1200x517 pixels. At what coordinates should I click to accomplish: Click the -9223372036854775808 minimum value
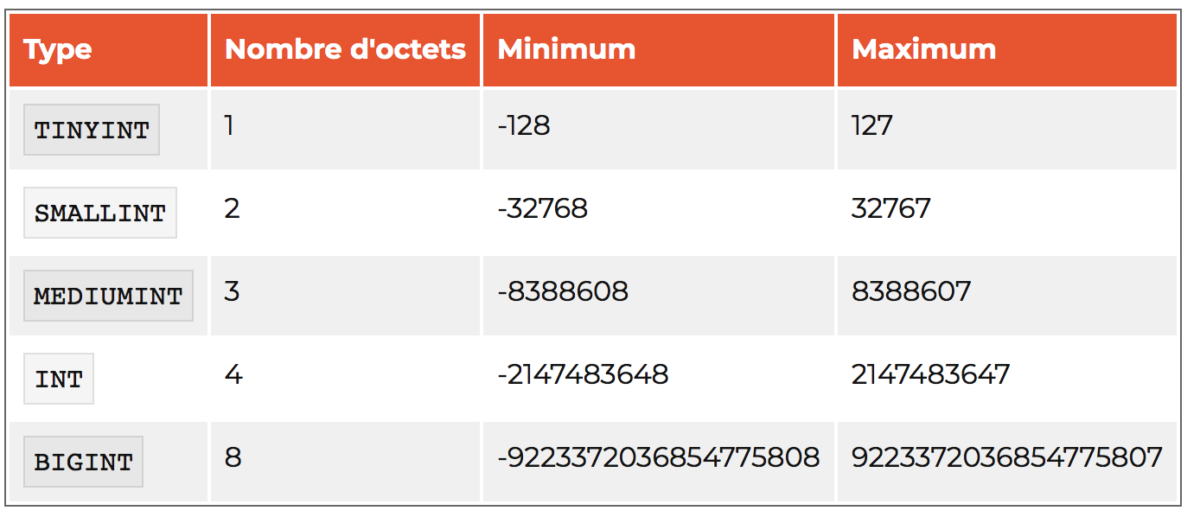659,458
